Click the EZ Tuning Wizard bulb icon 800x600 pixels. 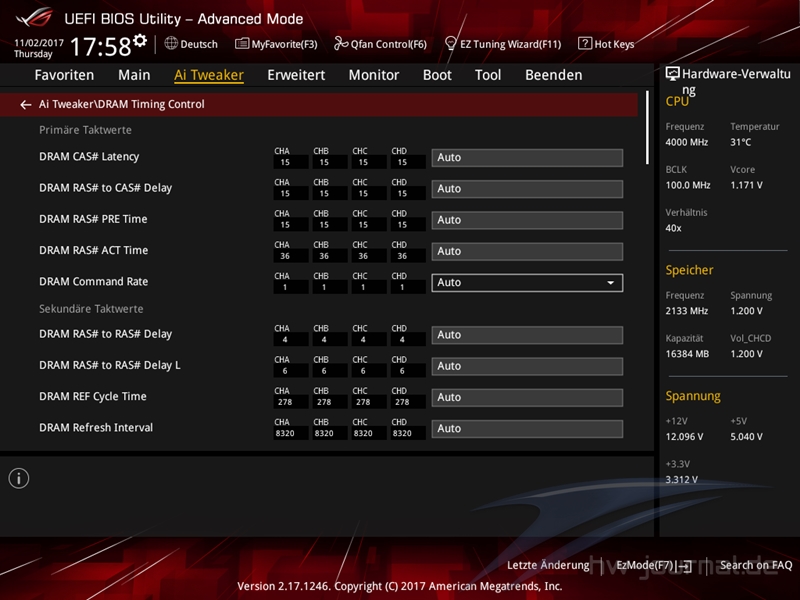(x=451, y=43)
